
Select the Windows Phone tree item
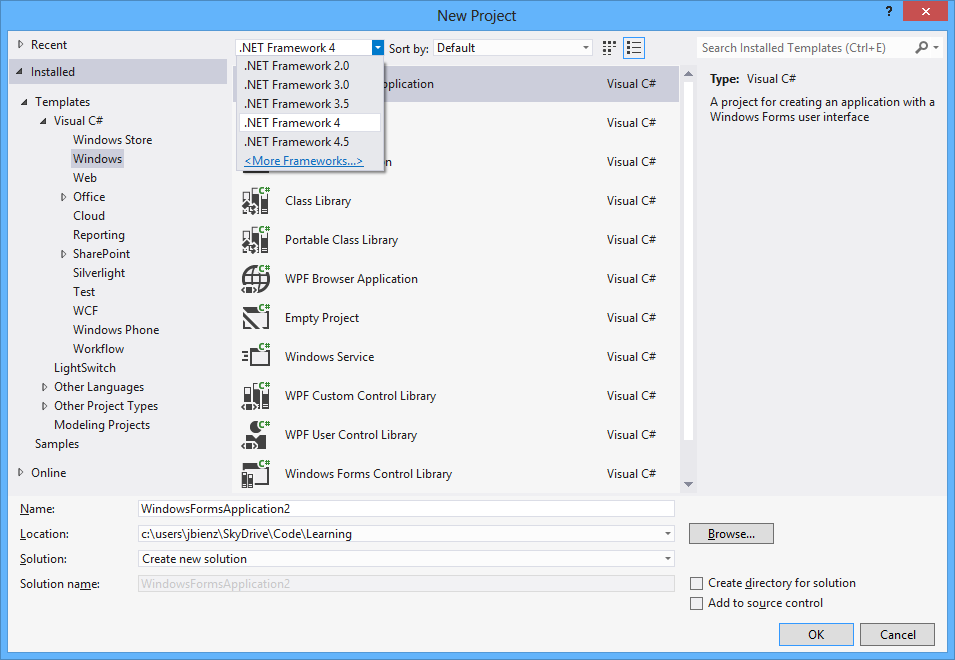pyautogui.click(x=116, y=330)
